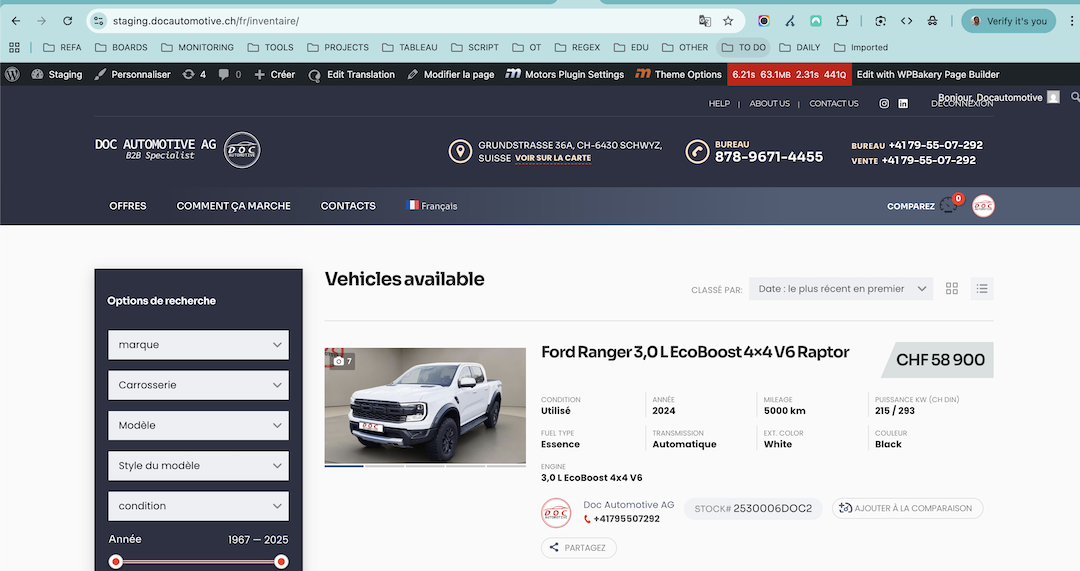Click the COMPAREZ link

(x=911, y=206)
